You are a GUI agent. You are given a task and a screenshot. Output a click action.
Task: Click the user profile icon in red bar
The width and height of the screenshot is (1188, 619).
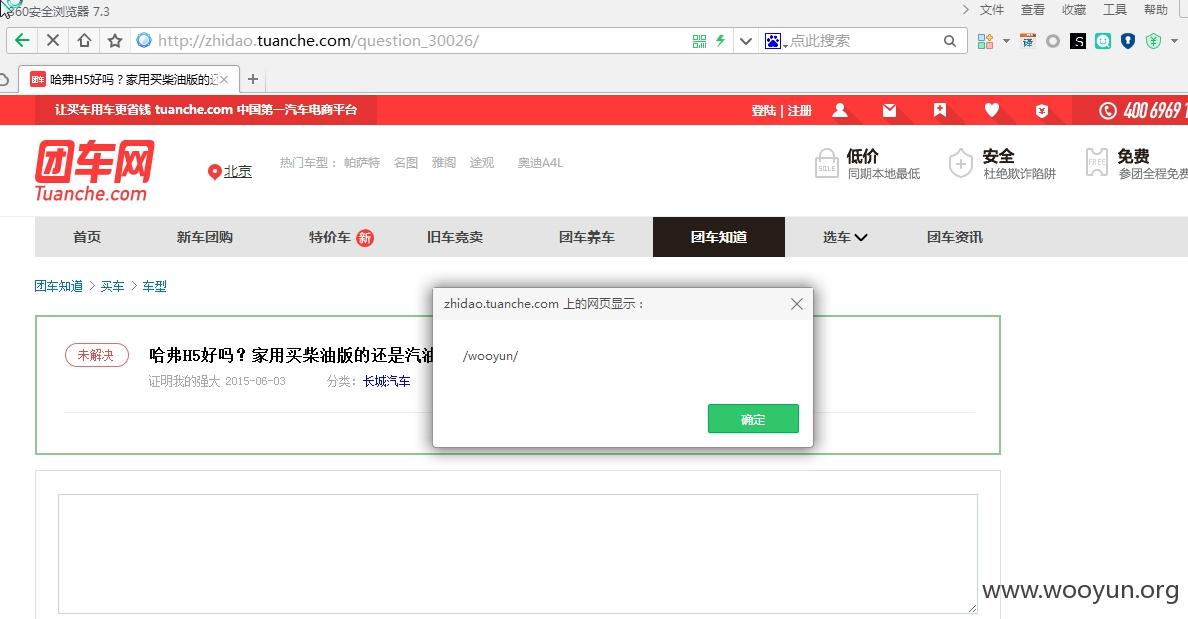pyautogui.click(x=839, y=111)
